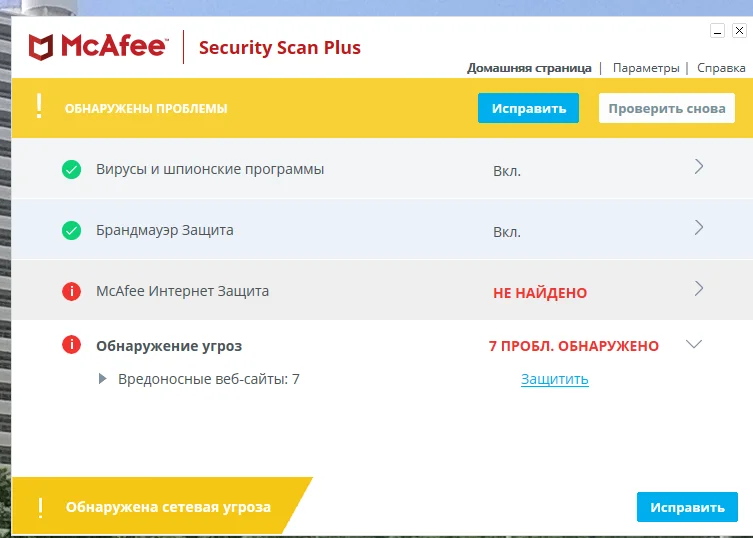
Task: Click exclamation icon in bottom network threat banner
Action: (x=40, y=507)
